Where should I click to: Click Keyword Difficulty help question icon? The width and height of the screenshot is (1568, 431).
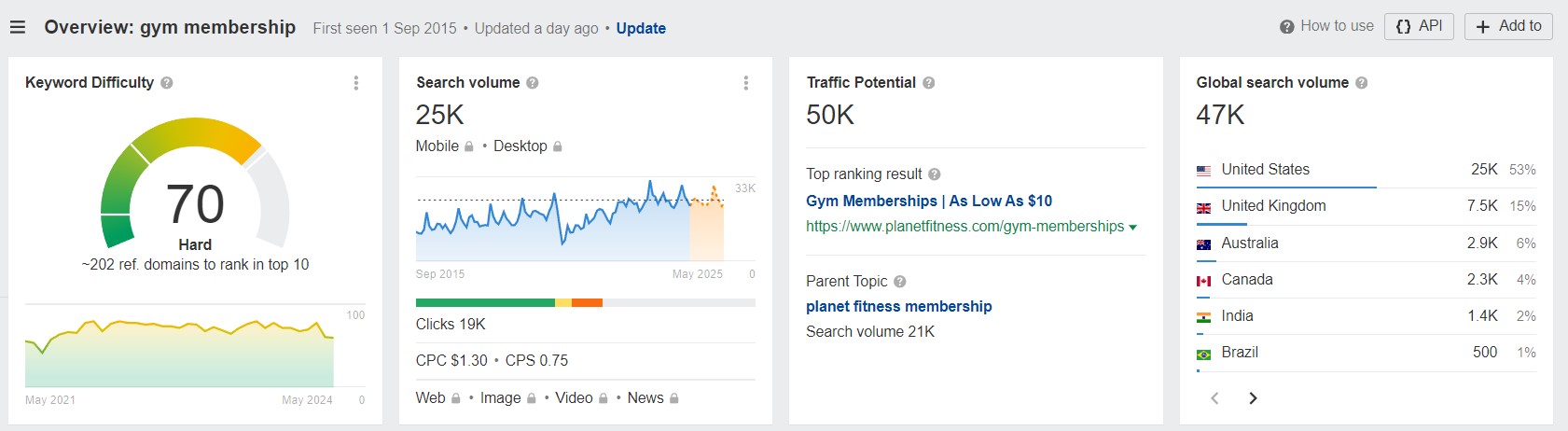pos(167,83)
